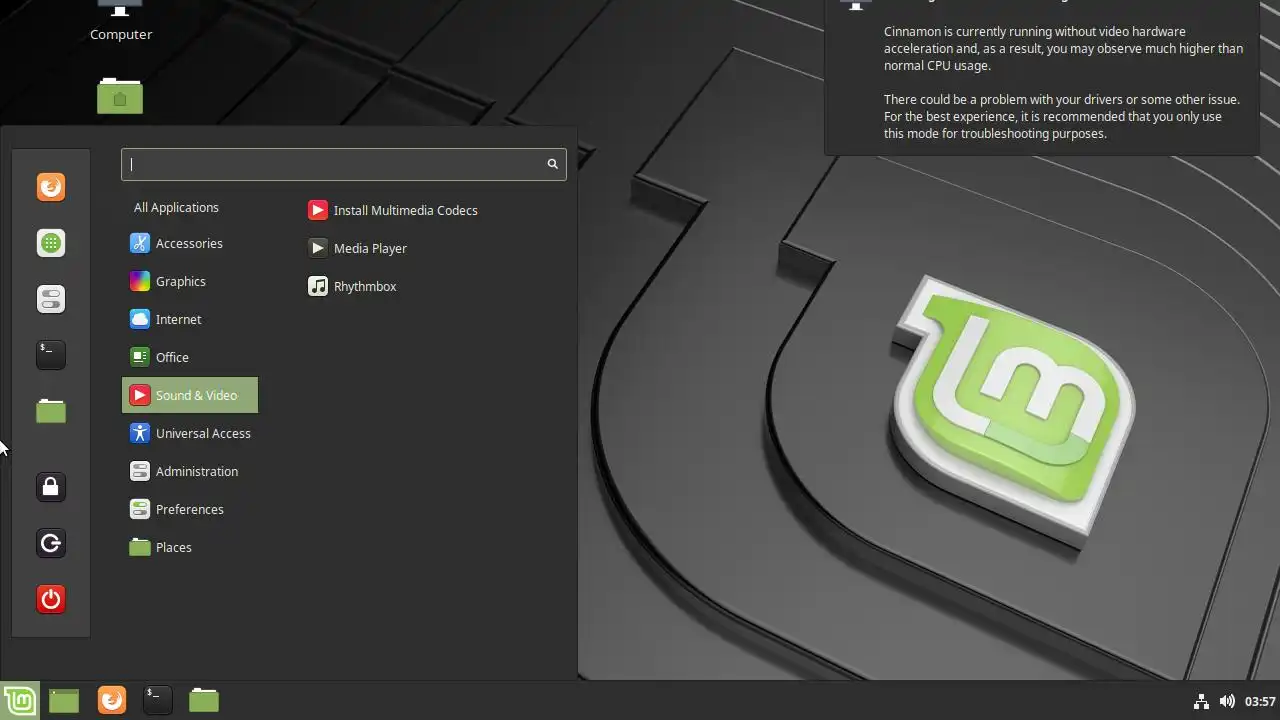The image size is (1280, 720).
Task: Open the Home folder desktop icon
Action: 120,96
